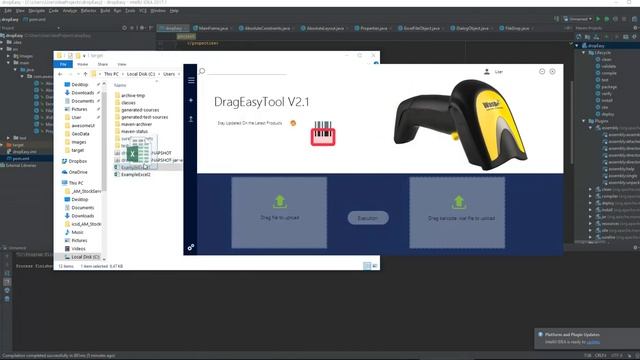640x360 pixels.
Task: Click the orange badge beside Stay Updated text
Action: coord(293,123)
